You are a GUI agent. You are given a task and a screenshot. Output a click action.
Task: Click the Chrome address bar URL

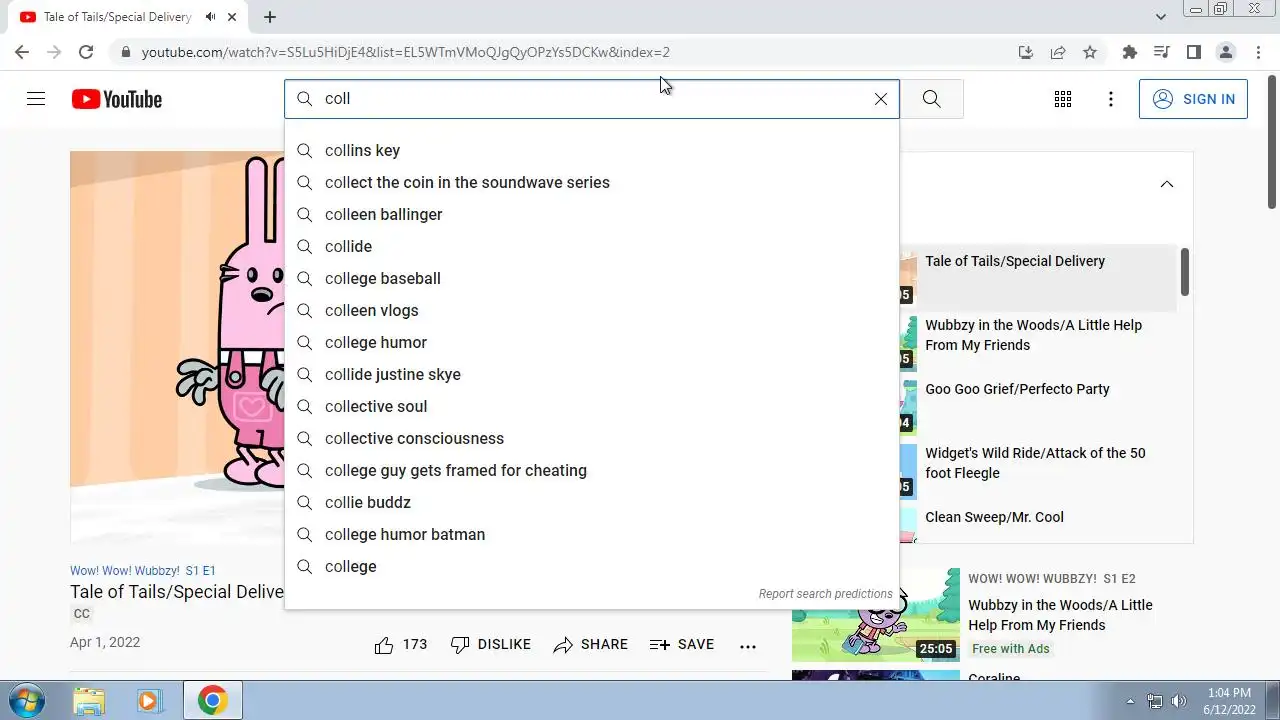coord(406,52)
